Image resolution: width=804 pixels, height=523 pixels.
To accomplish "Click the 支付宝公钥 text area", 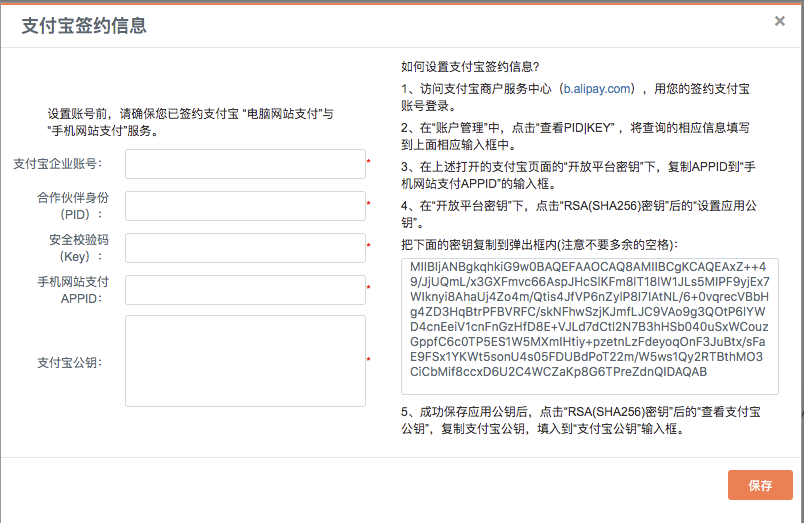I will click(245, 361).
